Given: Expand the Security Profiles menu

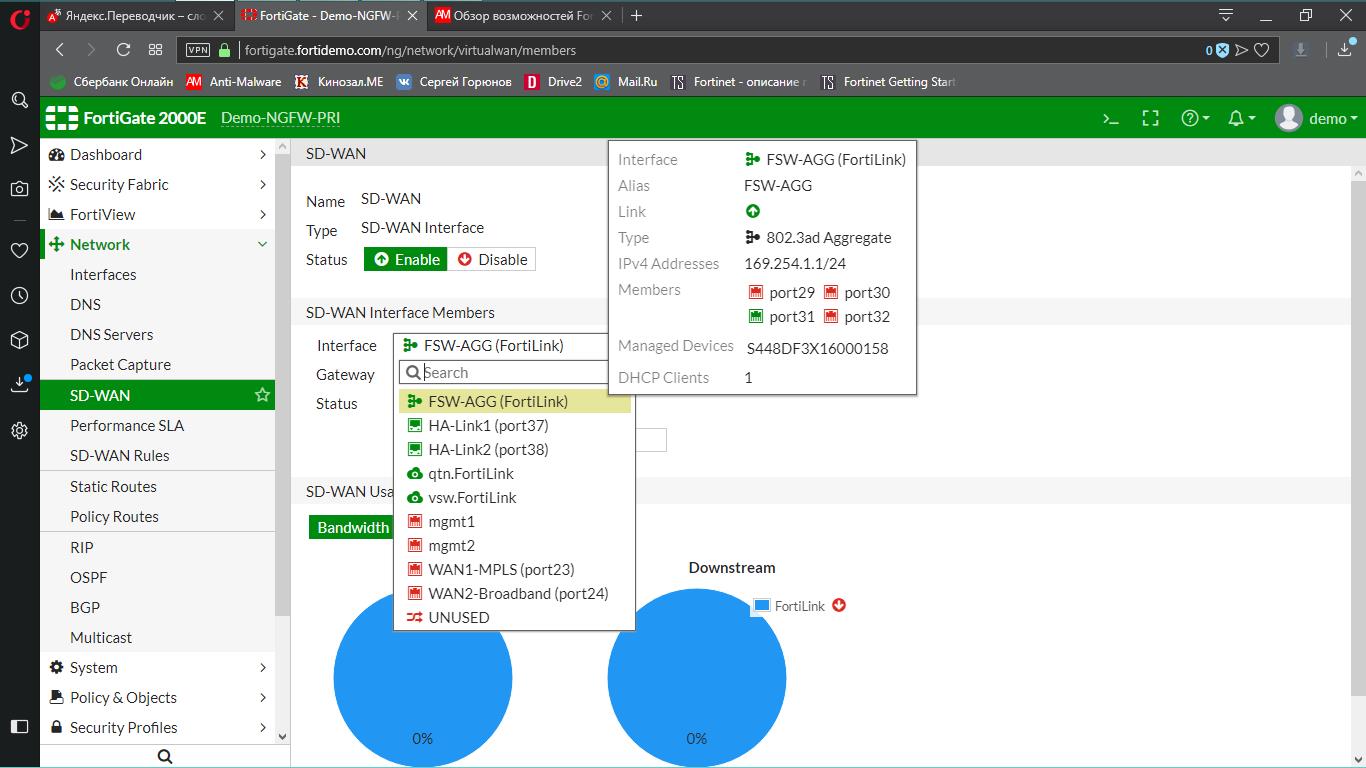Looking at the screenshot, I should (157, 727).
